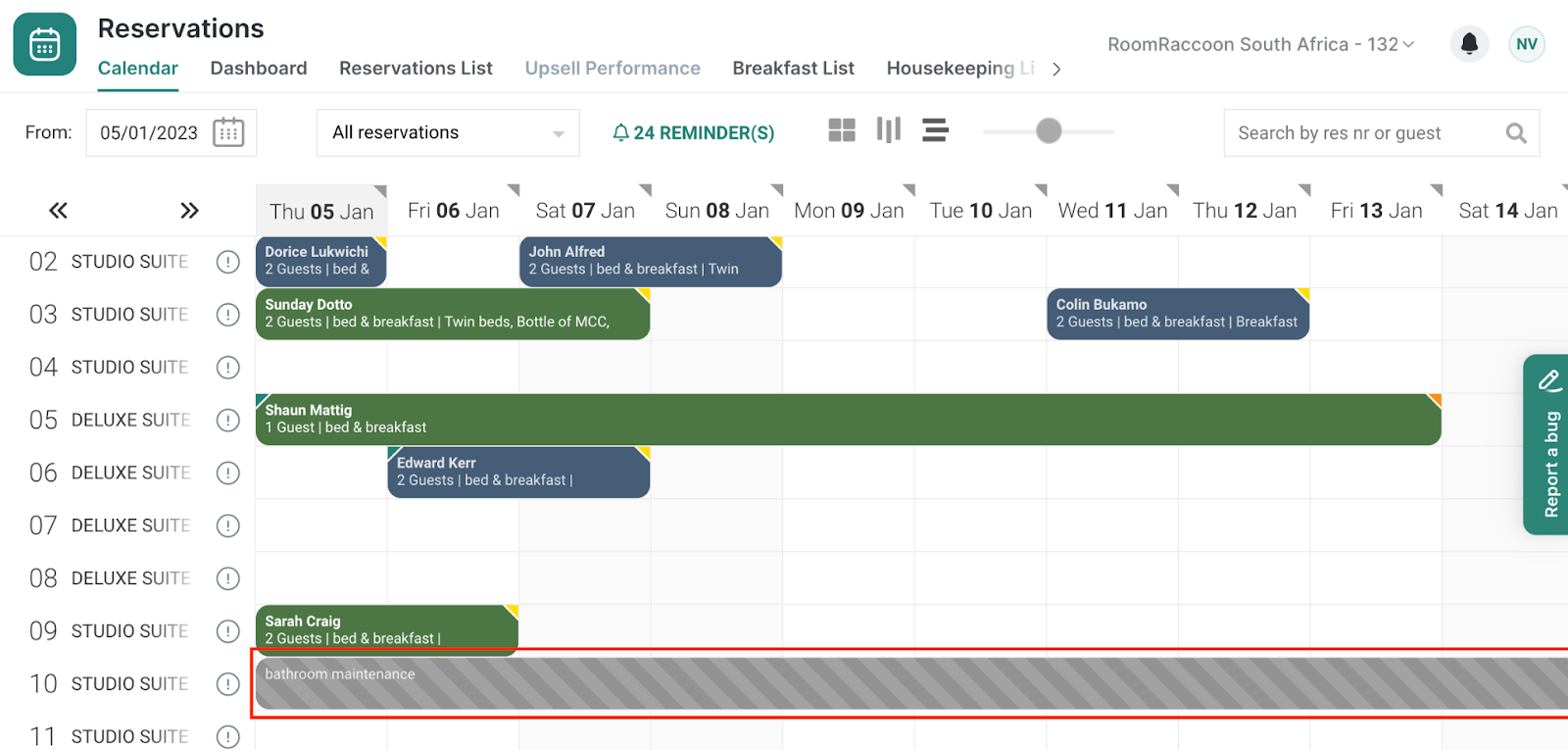Open the date picker calendar icon
1568x750 pixels.
coord(228,132)
